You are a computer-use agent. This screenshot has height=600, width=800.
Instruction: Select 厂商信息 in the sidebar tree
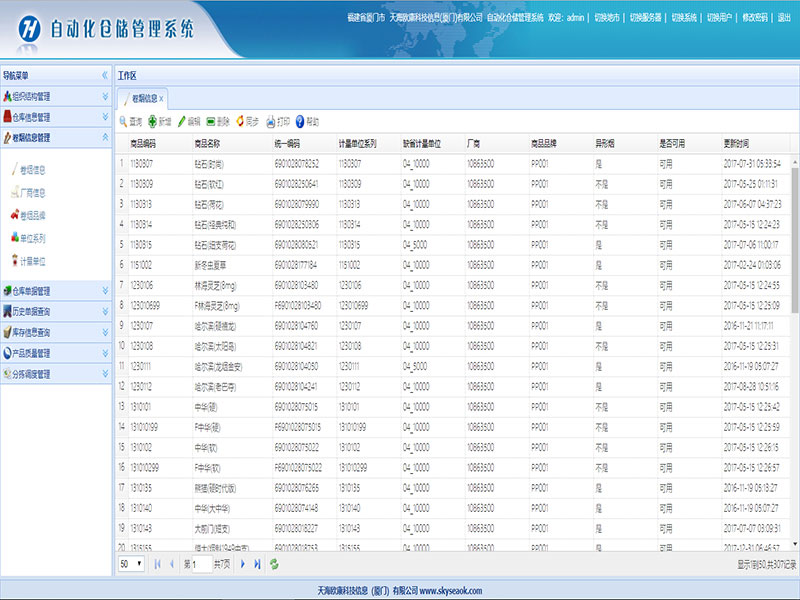click(33, 192)
